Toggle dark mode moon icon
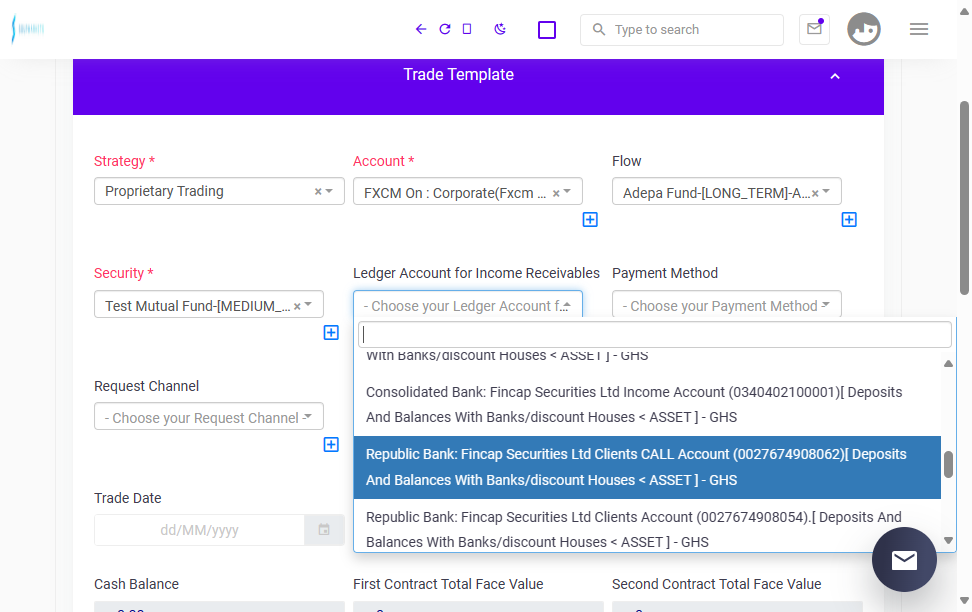This screenshot has height=612, width=972. coord(500,29)
